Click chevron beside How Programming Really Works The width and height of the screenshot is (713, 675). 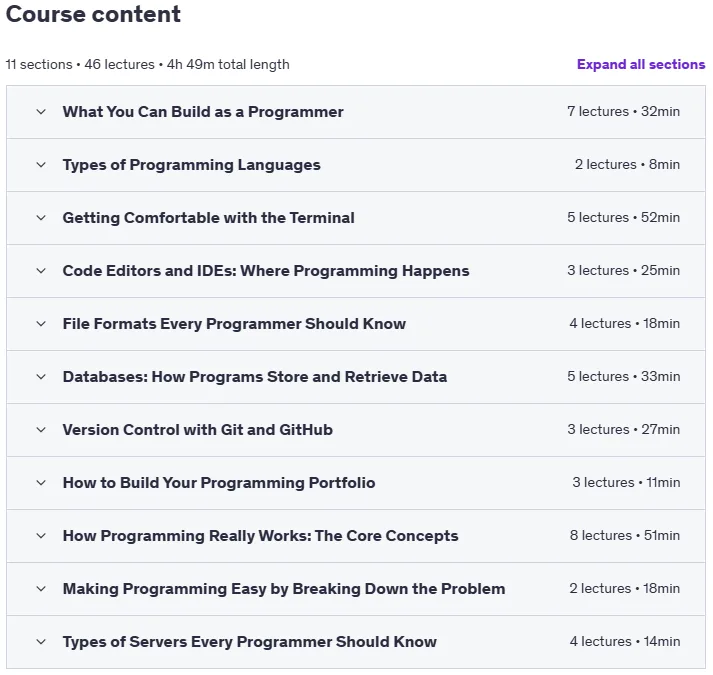[x=41, y=536]
